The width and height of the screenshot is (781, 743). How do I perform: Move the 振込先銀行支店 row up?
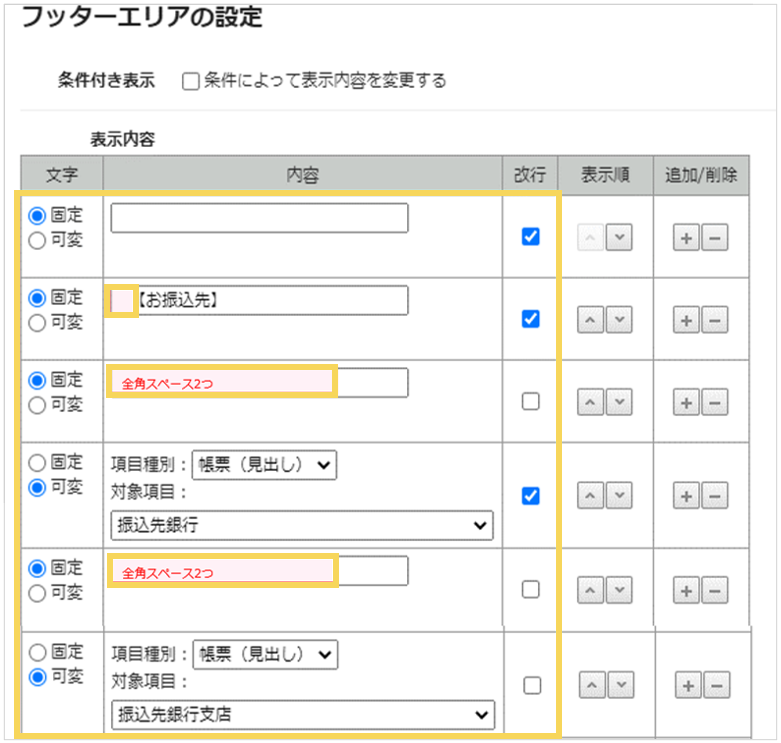(x=593, y=685)
